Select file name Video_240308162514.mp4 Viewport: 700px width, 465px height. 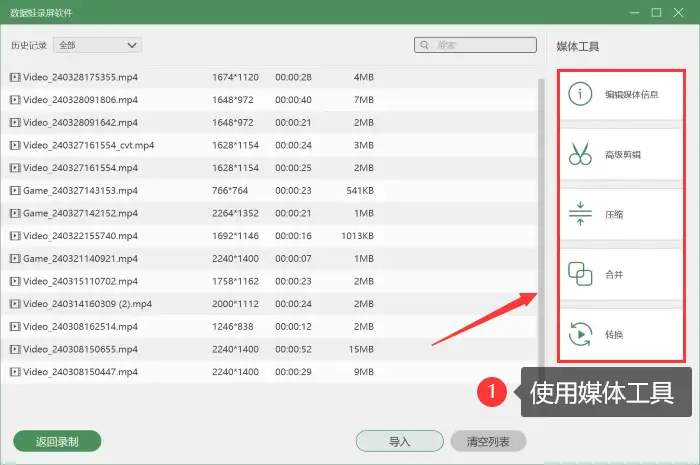[x=80, y=327]
